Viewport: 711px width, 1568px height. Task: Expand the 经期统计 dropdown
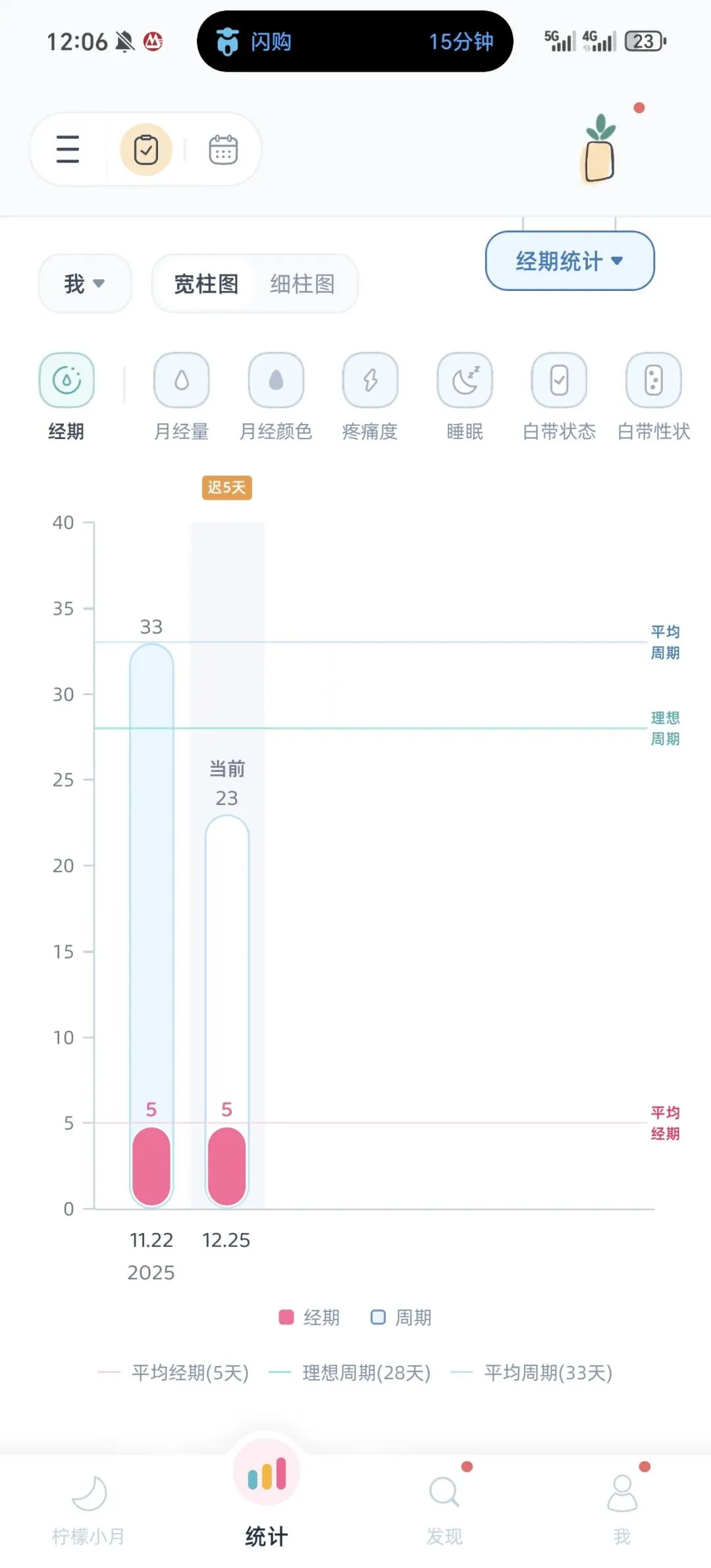click(570, 261)
